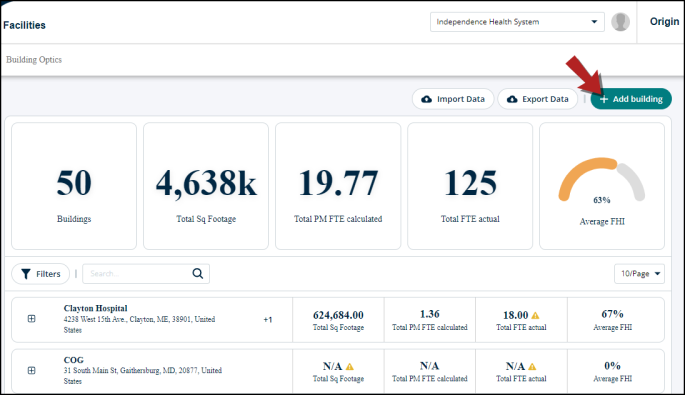The height and width of the screenshot is (395, 685).
Task: Expand the Clayton Hospital row
Action: click(x=31, y=319)
